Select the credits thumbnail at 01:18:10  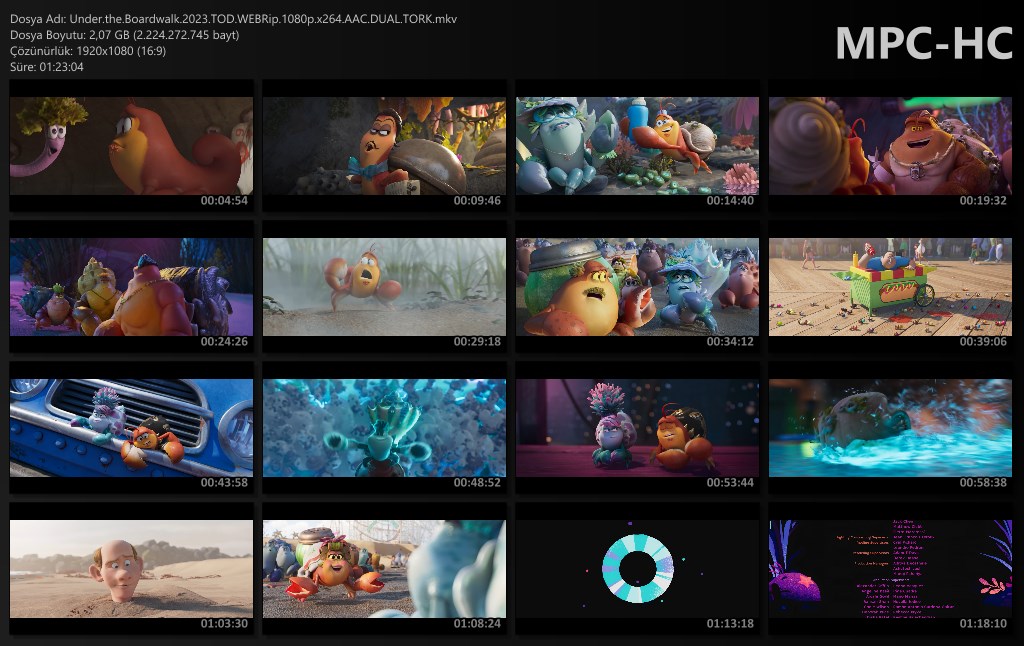890,569
